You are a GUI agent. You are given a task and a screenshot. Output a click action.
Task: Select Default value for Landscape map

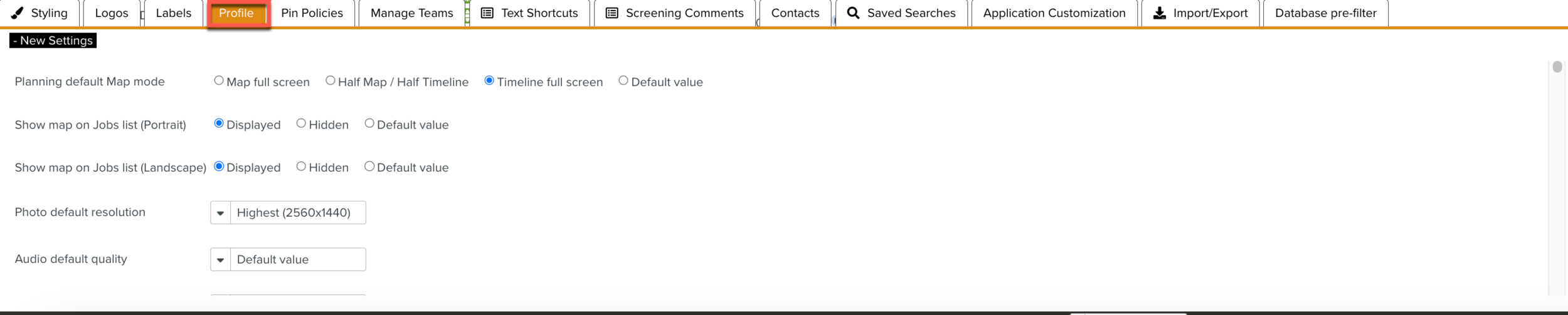point(369,167)
